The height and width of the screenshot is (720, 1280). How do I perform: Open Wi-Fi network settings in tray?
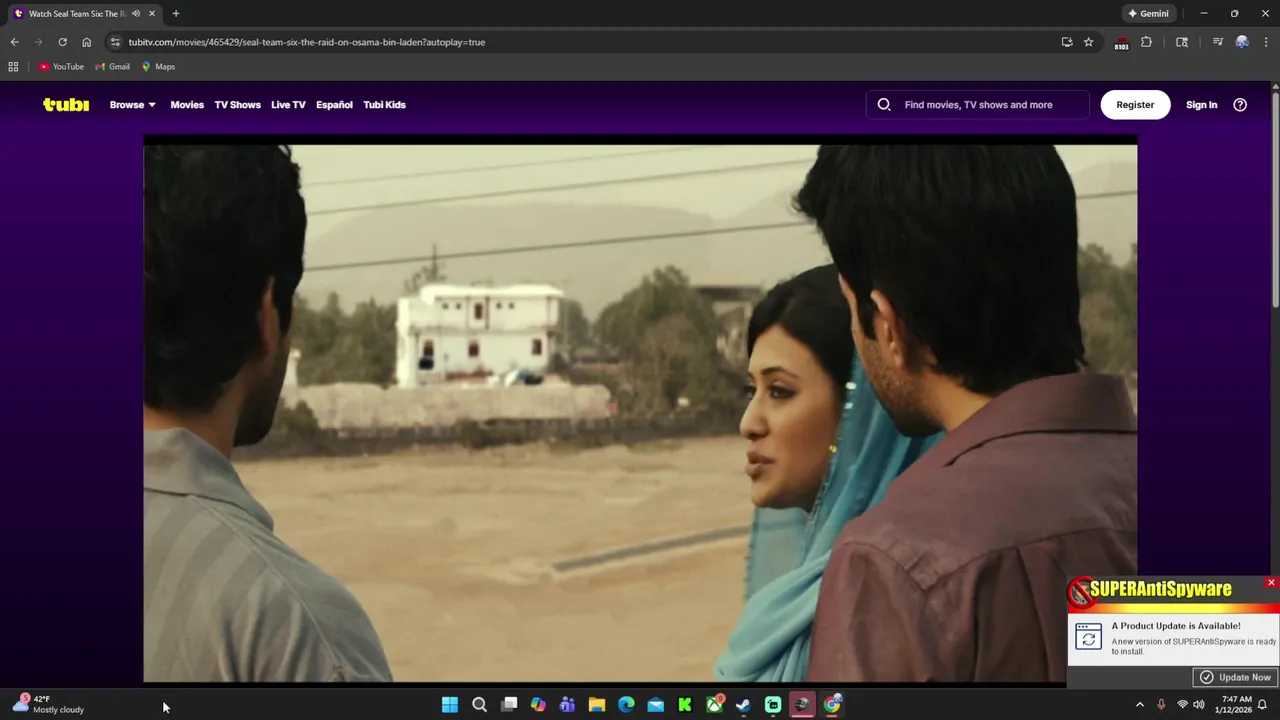click(1182, 705)
